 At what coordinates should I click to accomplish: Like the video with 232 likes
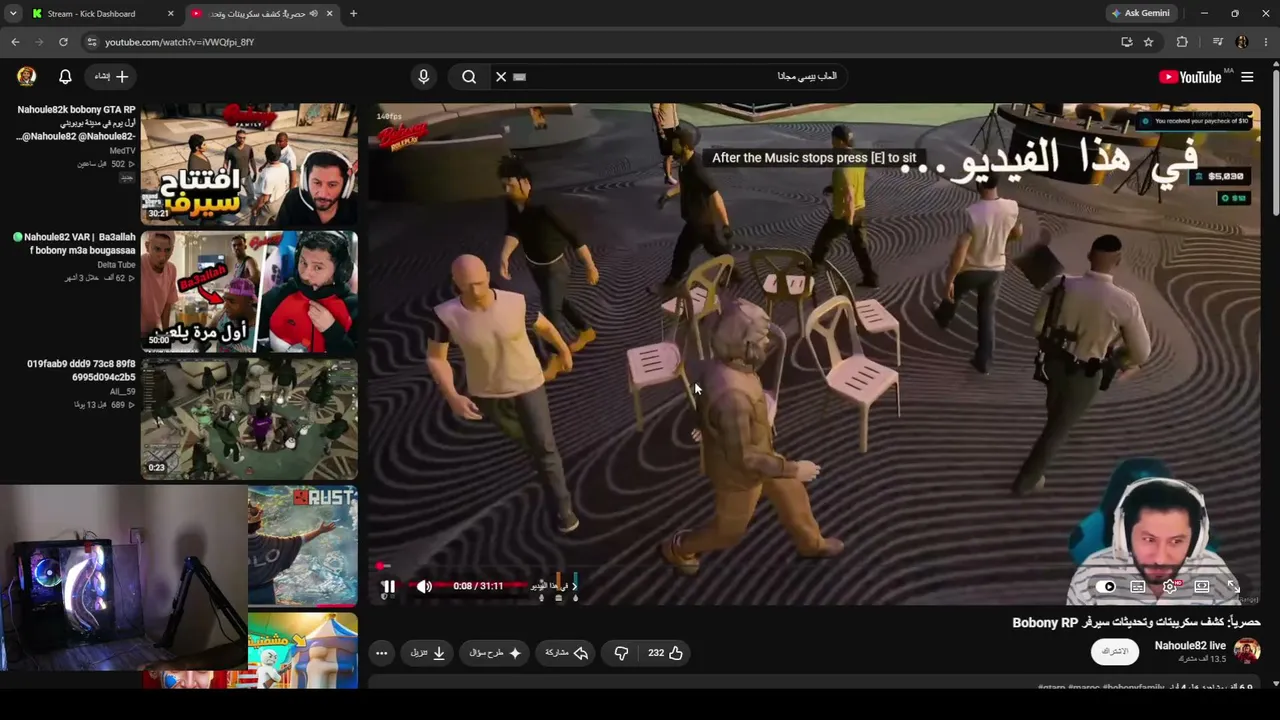(665, 653)
